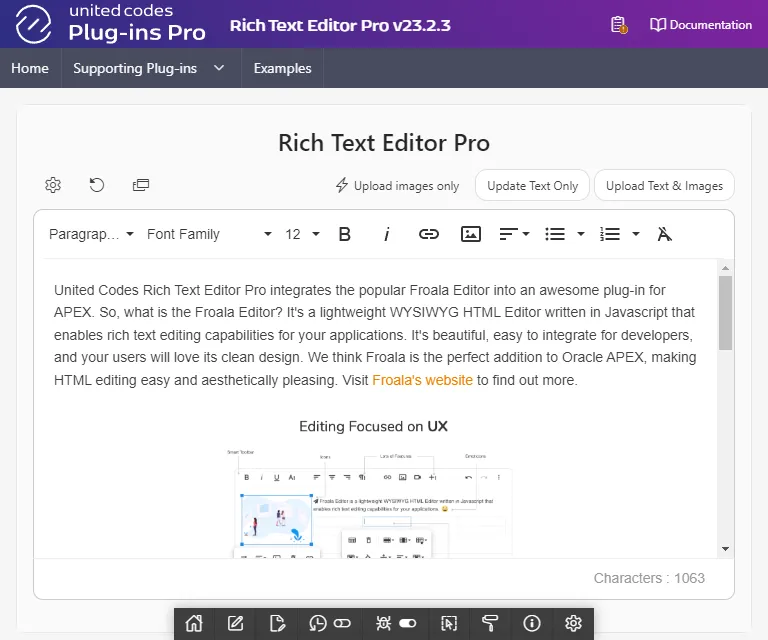
Task: Clear formatting with the strikethrough-A icon
Action: tap(664, 234)
